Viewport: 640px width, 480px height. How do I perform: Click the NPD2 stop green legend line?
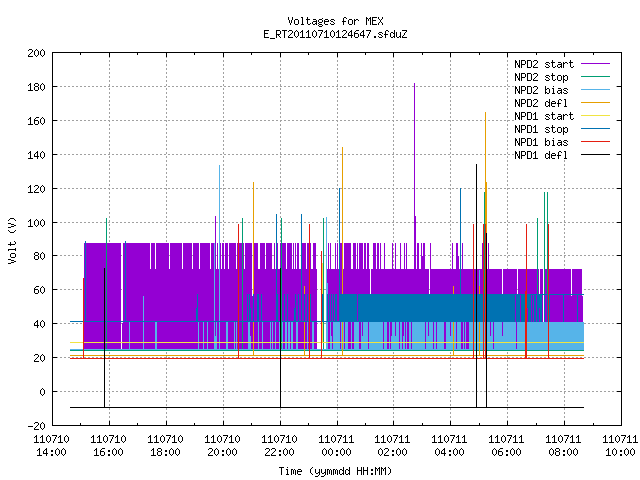pos(595,77)
